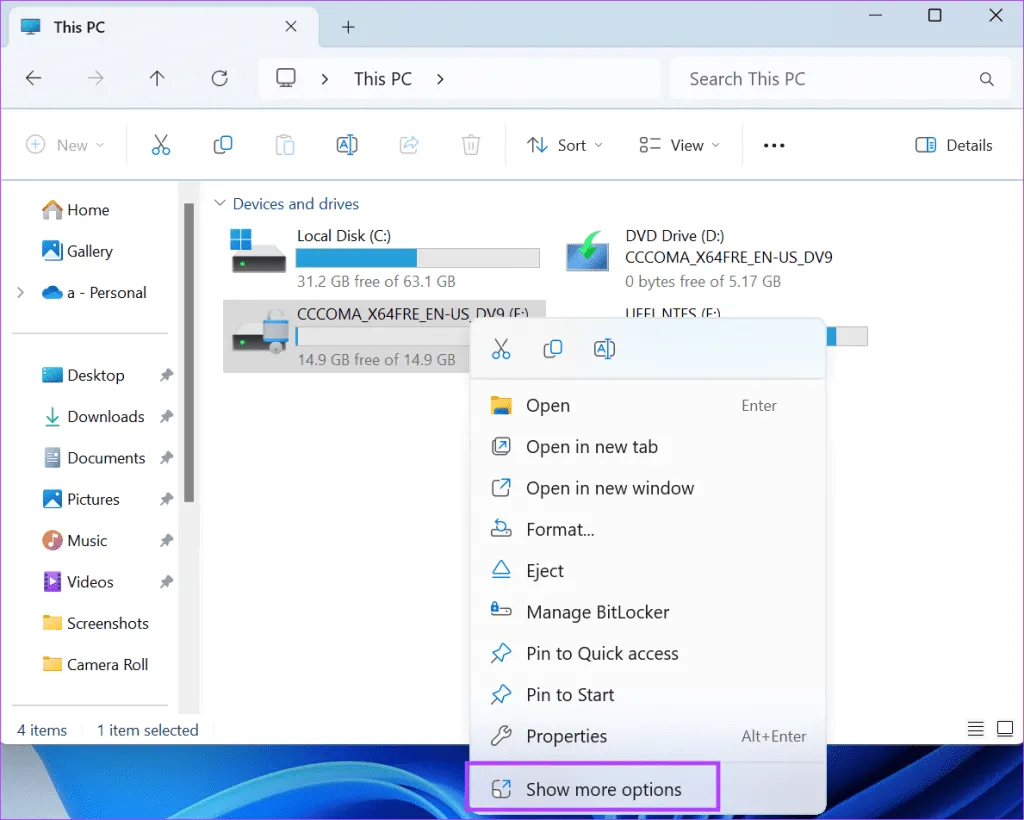
Task: Click Local Disk (C:) storage usage bar
Action: point(417,259)
